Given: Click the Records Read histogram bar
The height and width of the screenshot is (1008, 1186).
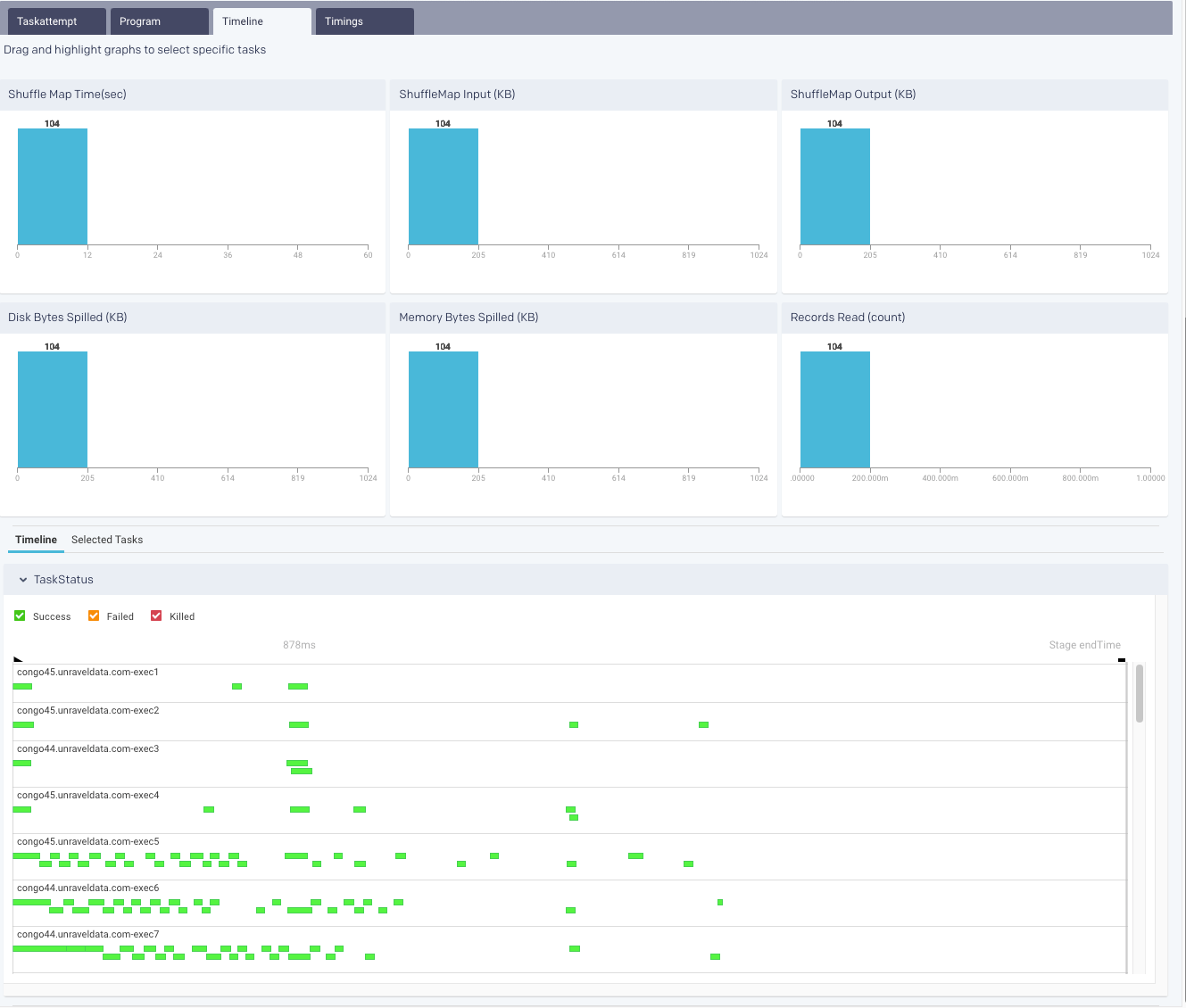Looking at the screenshot, I should pyautogui.click(x=834, y=409).
